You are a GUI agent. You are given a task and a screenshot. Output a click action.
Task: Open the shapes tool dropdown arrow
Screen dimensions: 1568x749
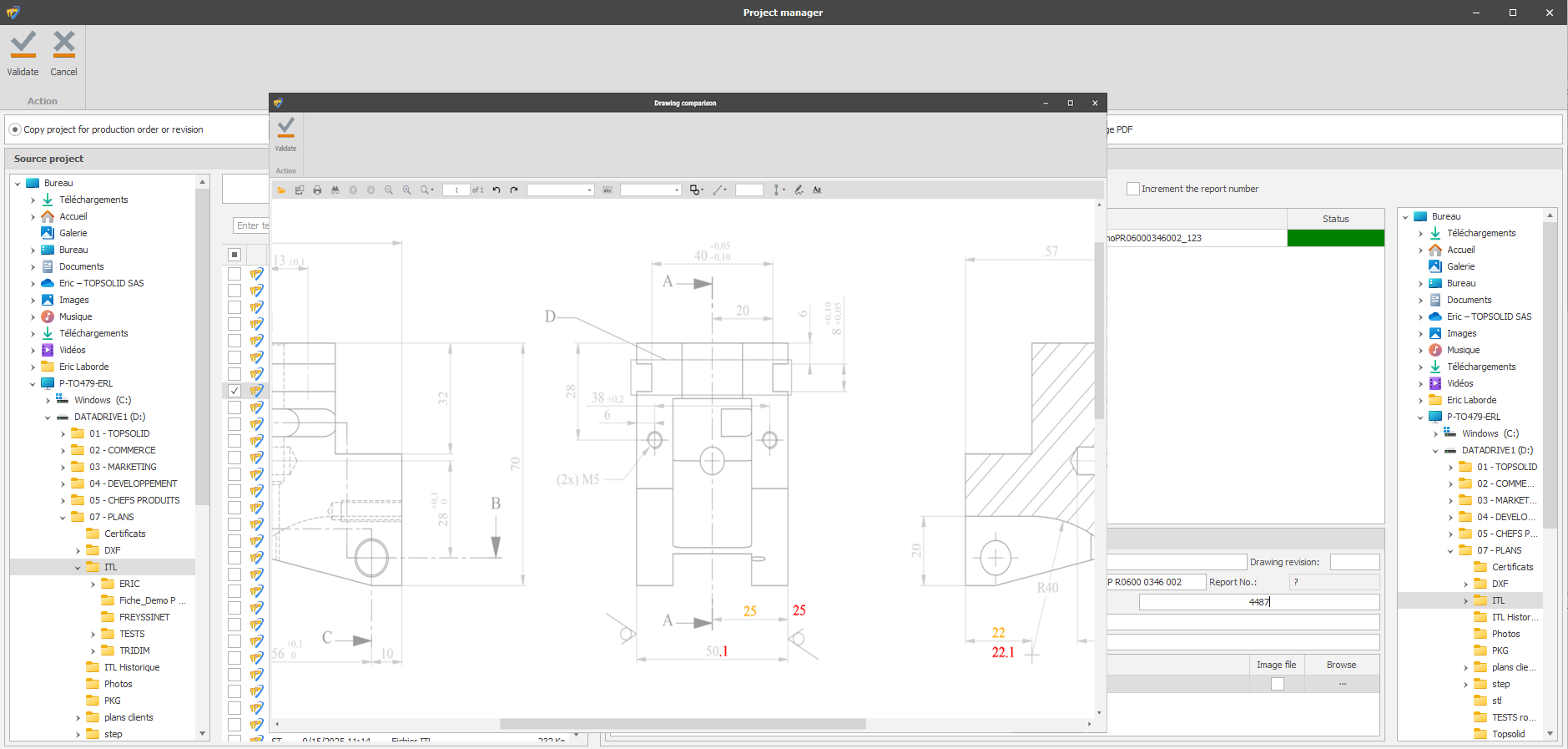click(703, 190)
